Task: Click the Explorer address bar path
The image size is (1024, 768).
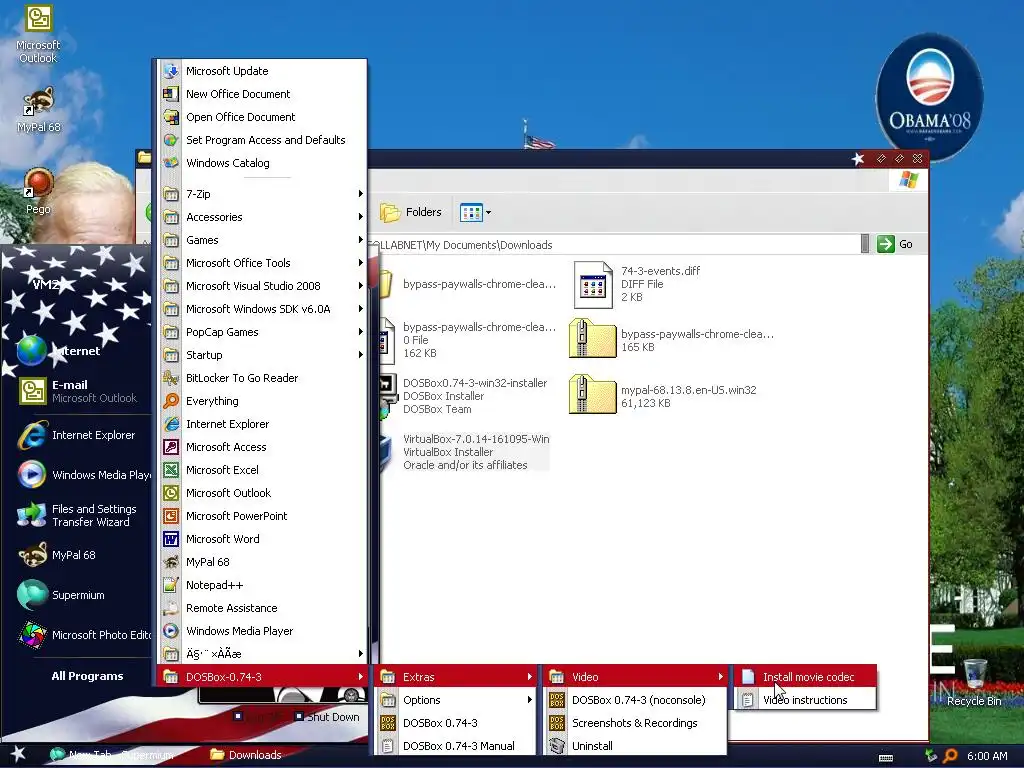Action: click(613, 245)
